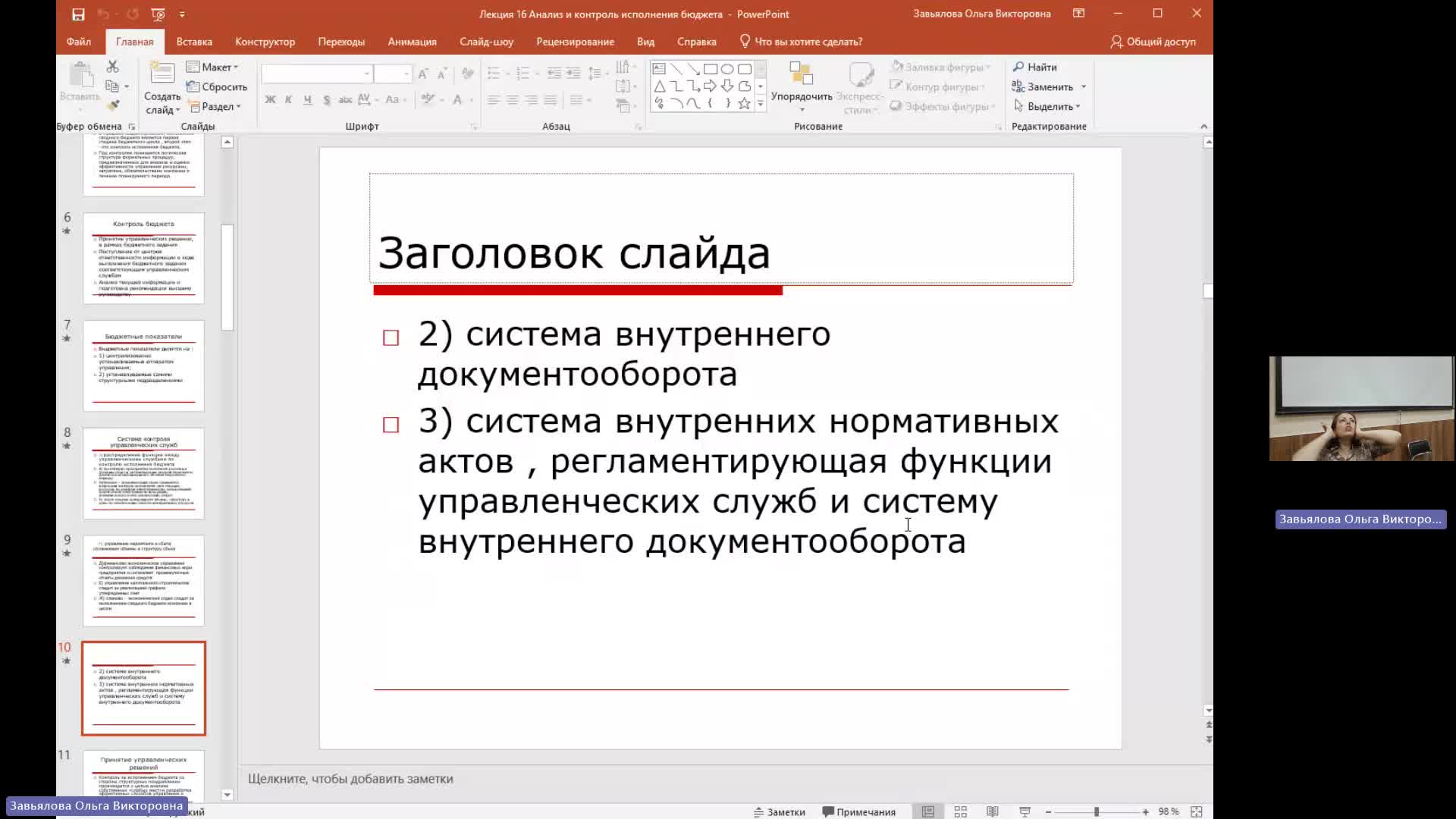
Task: Switch to the Слайд-шоу ribbon tab
Action: 486,42
